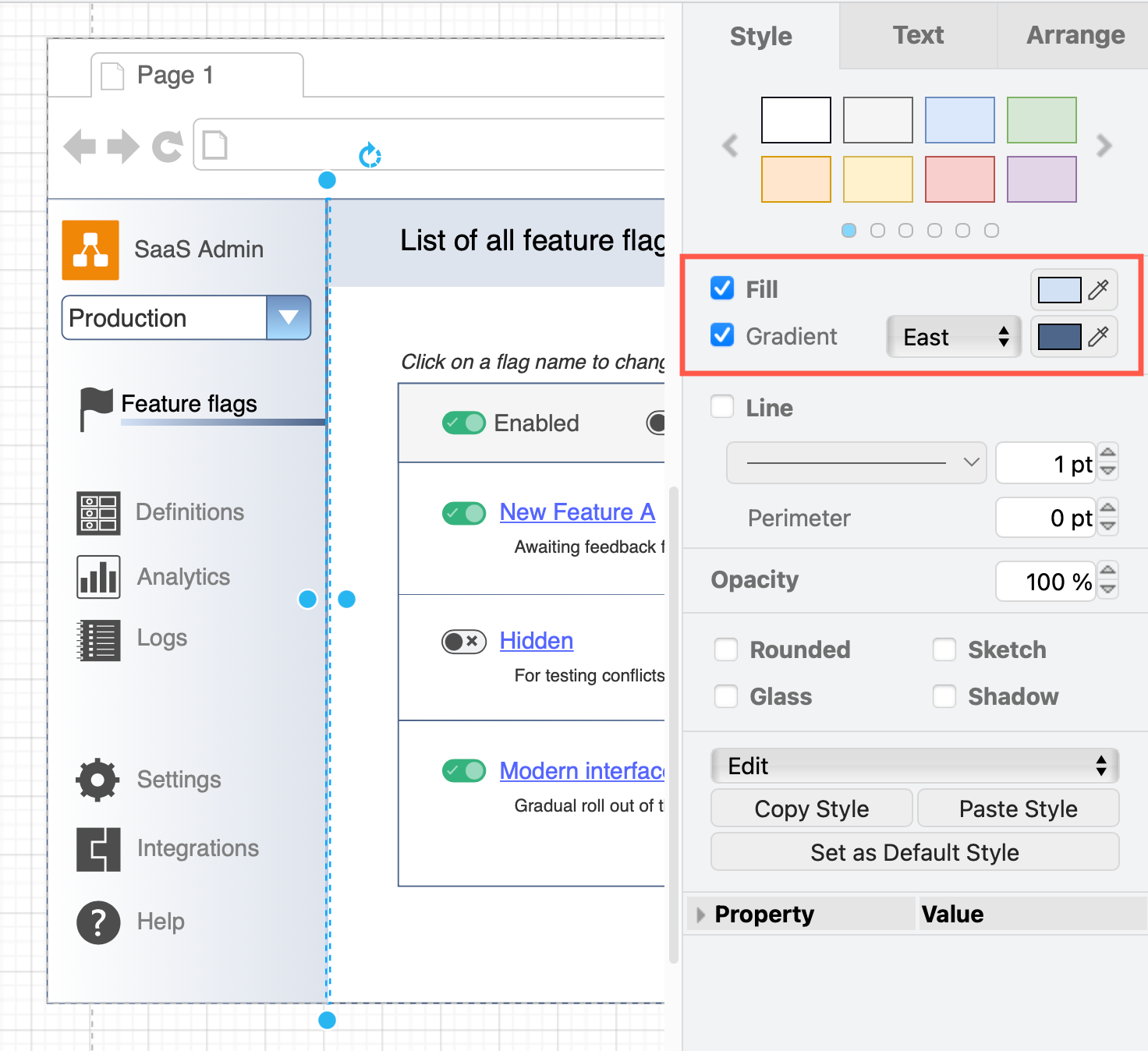The width and height of the screenshot is (1148, 1051).
Task: Click the Set as Default Style button
Action: coord(913,851)
